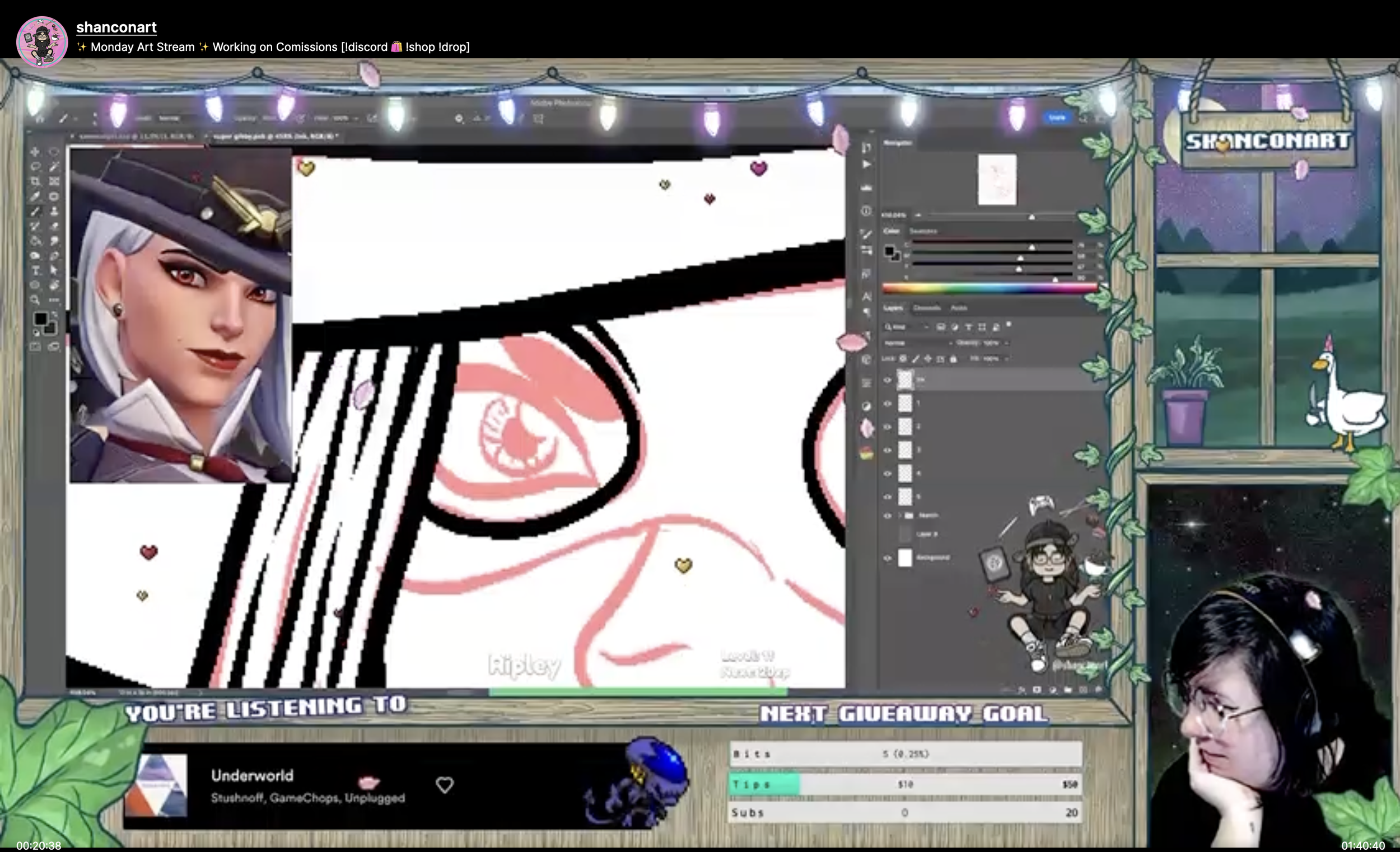This screenshot has height=852, width=1400.
Task: Click the rainbow color spectrum ramp
Action: coord(990,288)
